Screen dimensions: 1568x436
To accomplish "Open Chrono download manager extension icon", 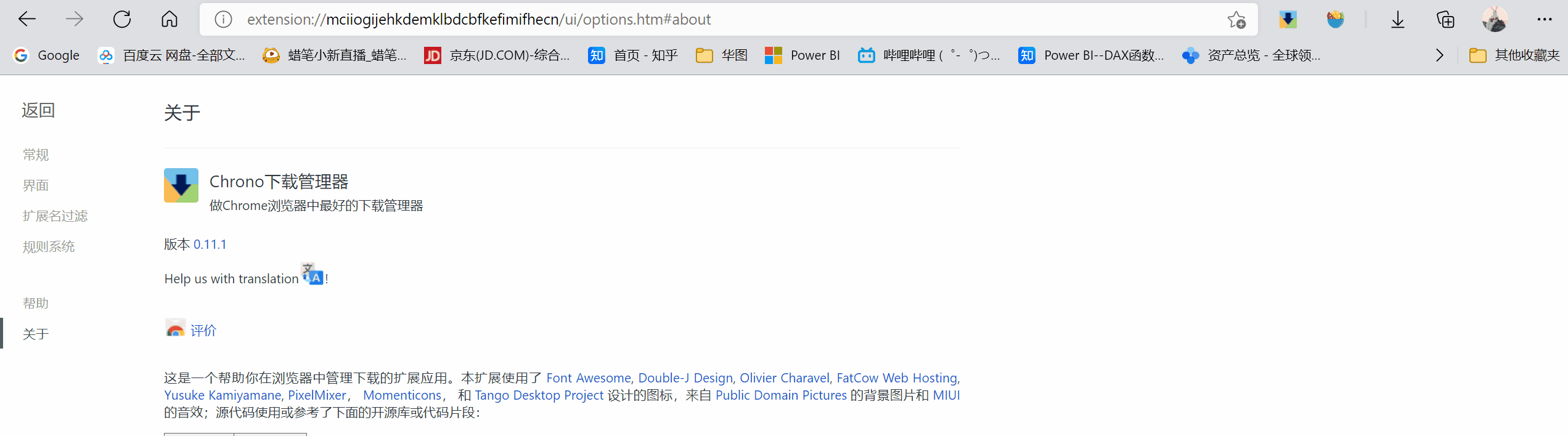I will coord(1288,20).
